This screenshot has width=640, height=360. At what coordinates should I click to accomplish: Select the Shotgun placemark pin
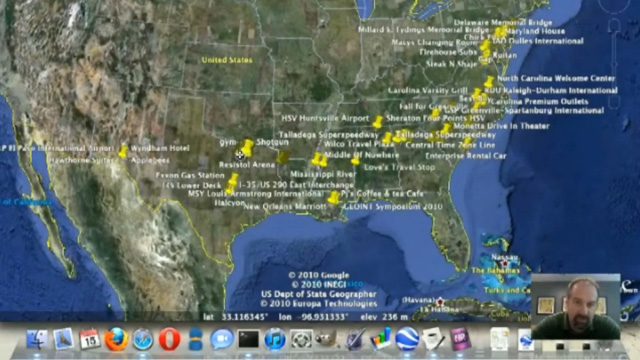click(x=247, y=147)
